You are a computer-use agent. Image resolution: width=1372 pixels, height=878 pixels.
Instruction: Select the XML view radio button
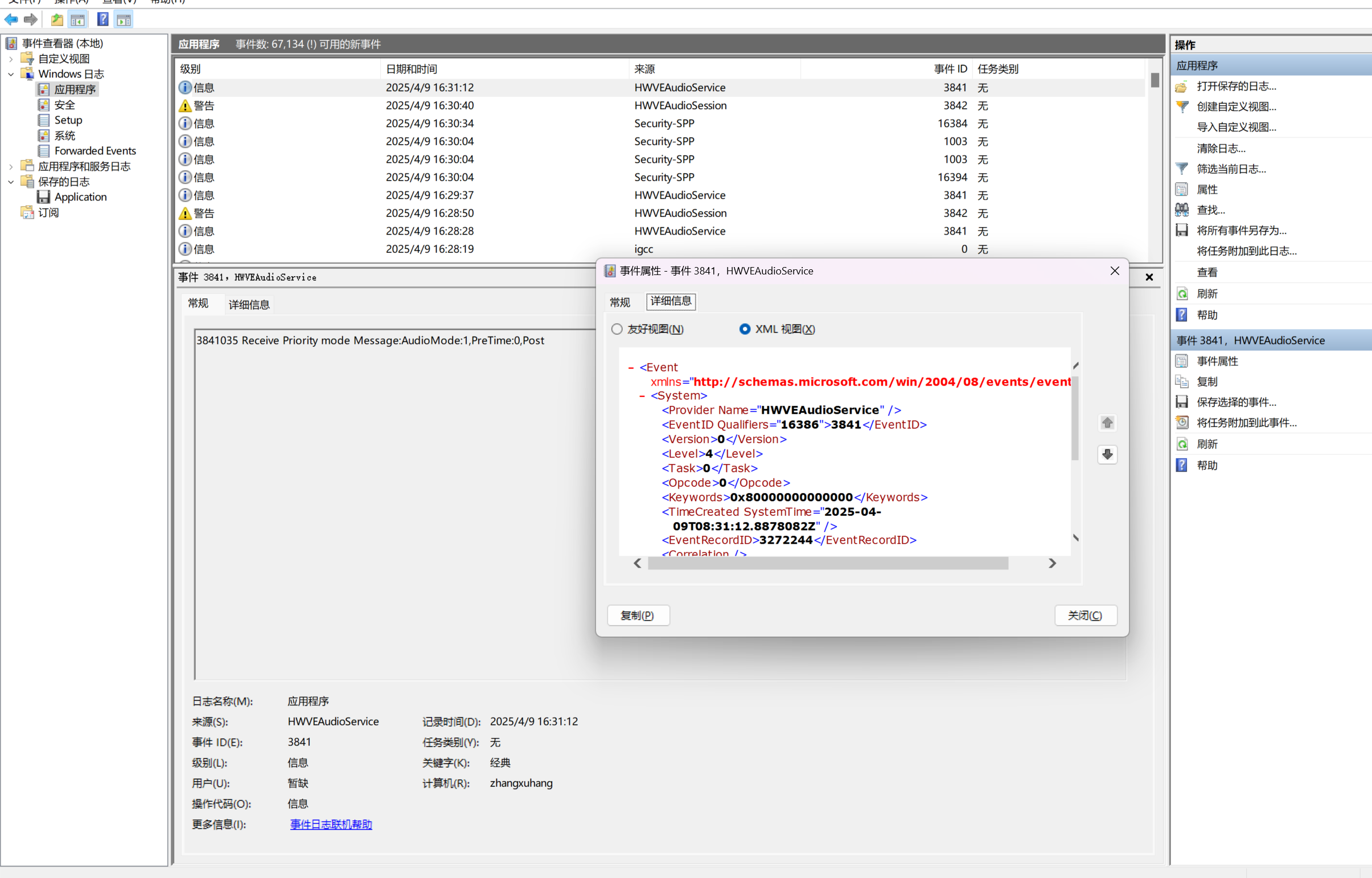click(x=745, y=329)
